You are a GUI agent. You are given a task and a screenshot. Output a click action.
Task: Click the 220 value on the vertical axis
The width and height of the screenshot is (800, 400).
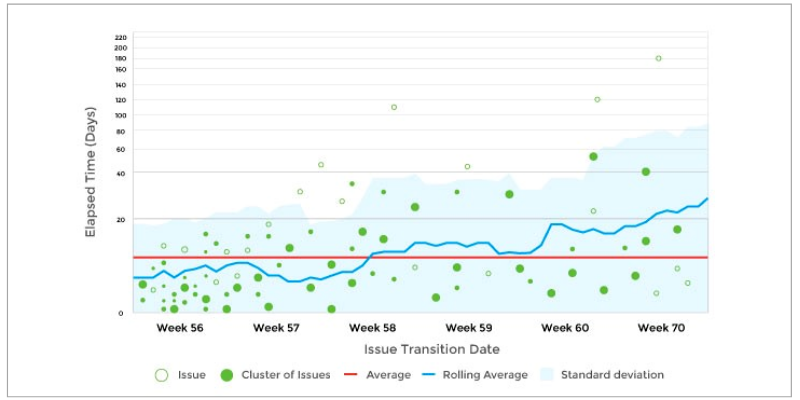click(x=120, y=37)
